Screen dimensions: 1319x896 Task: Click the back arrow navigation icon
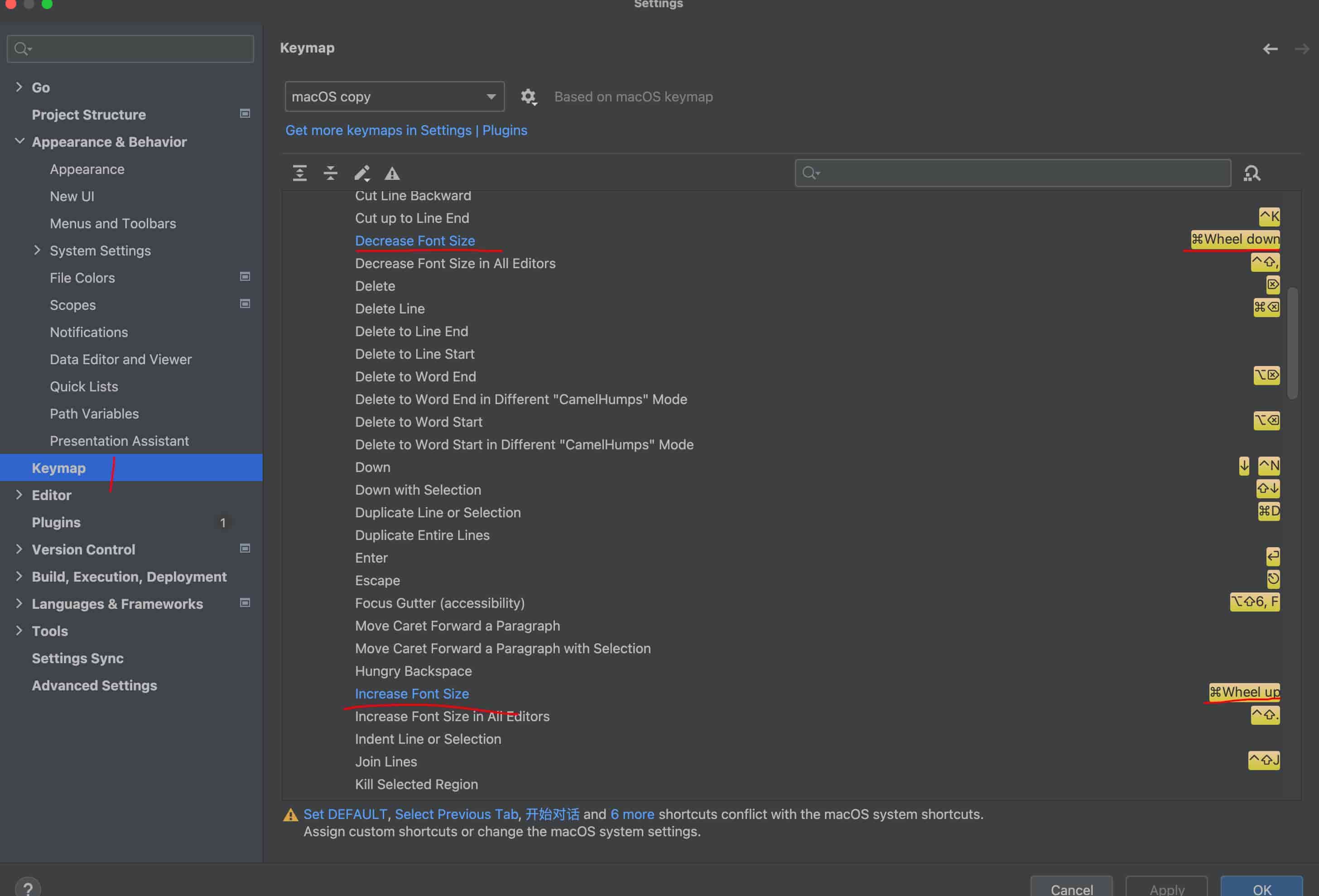pos(1270,49)
